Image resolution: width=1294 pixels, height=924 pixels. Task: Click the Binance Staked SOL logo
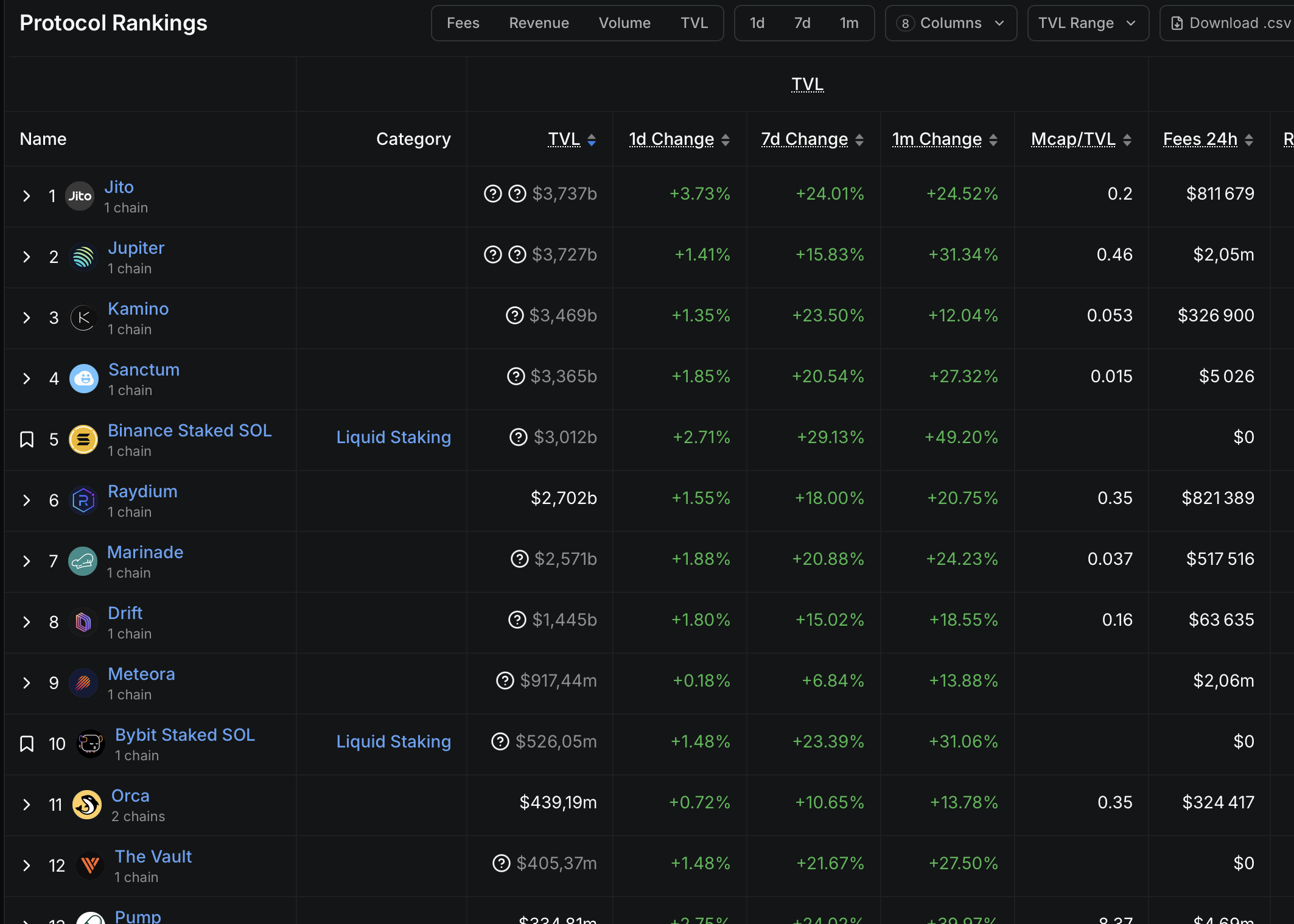point(83,439)
